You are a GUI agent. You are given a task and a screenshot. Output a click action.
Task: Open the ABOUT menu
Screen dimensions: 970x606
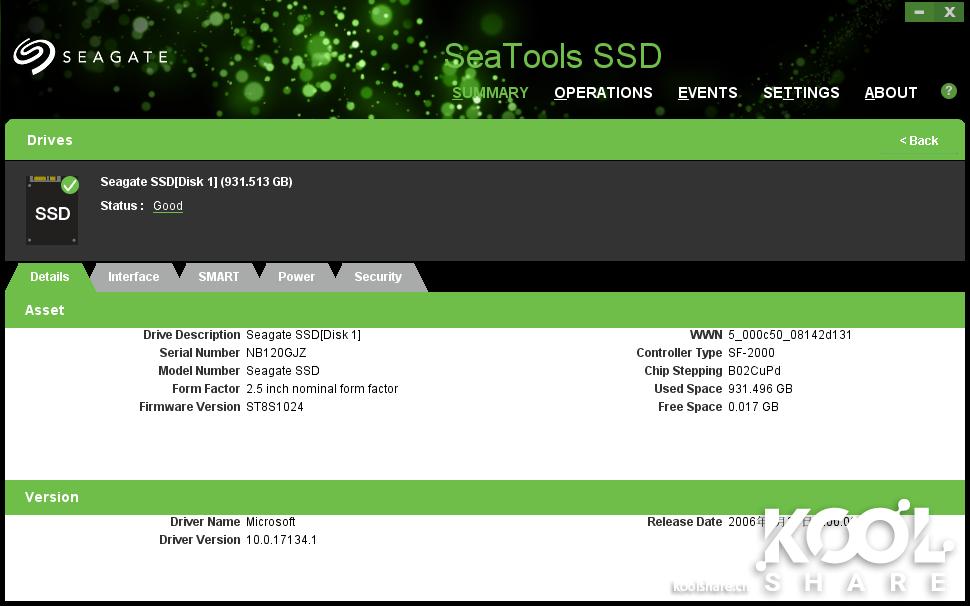pos(891,93)
